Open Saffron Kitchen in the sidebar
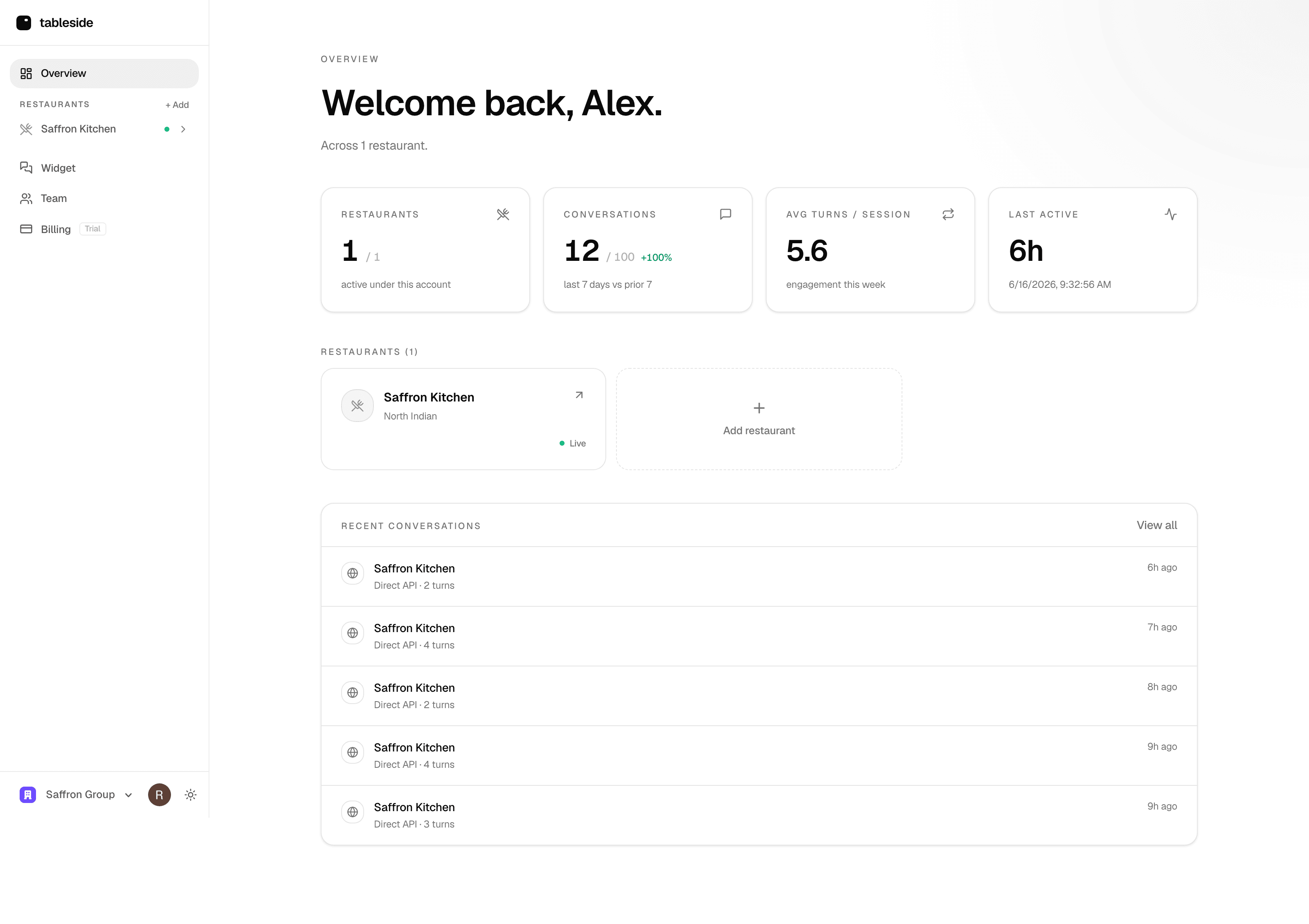1309x924 pixels. coord(104,129)
